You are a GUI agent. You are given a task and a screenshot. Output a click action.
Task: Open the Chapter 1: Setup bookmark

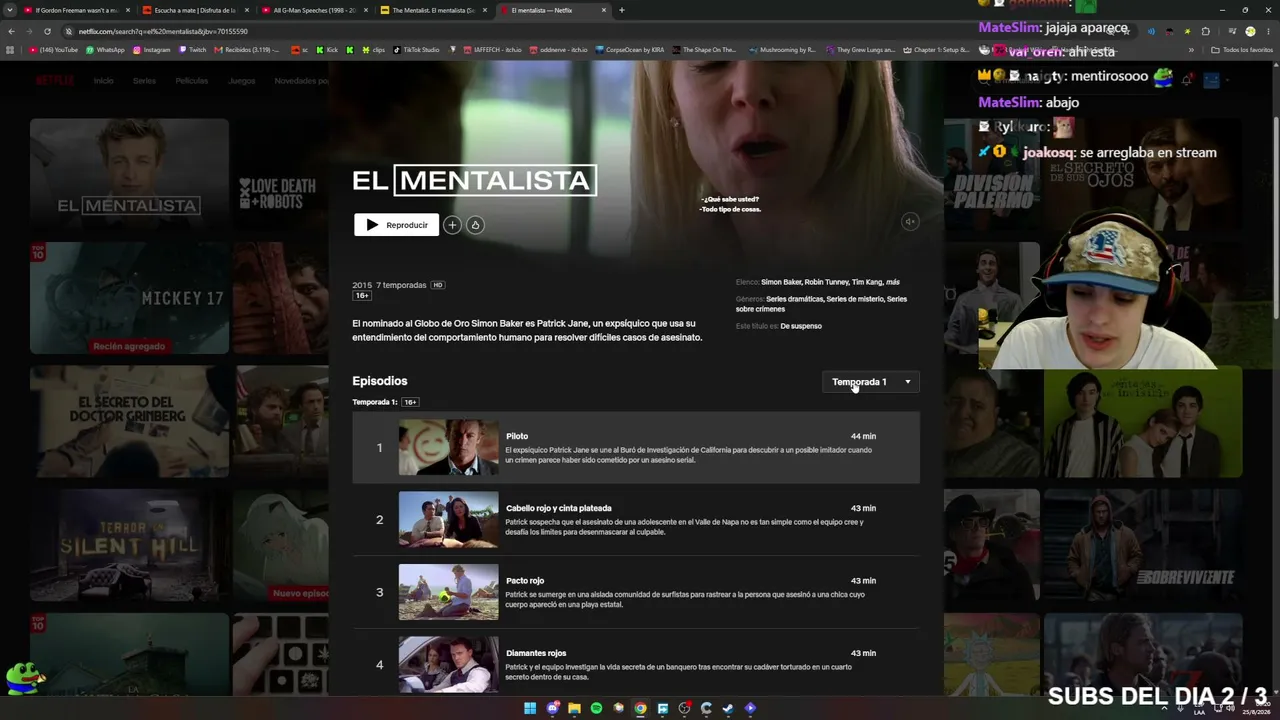tap(936, 50)
